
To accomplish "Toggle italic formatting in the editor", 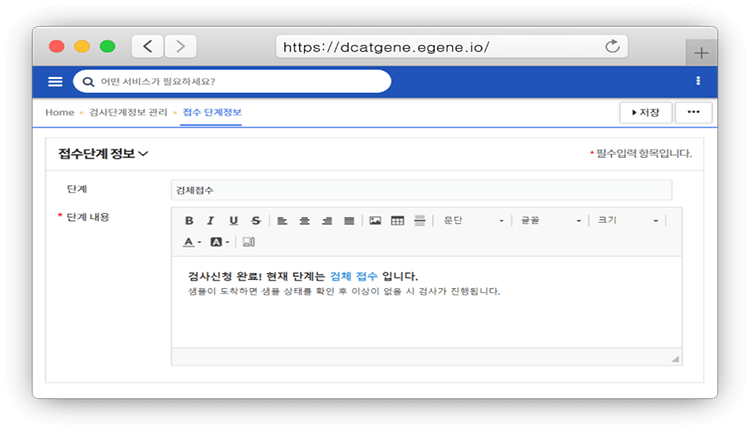I will pos(210,221).
